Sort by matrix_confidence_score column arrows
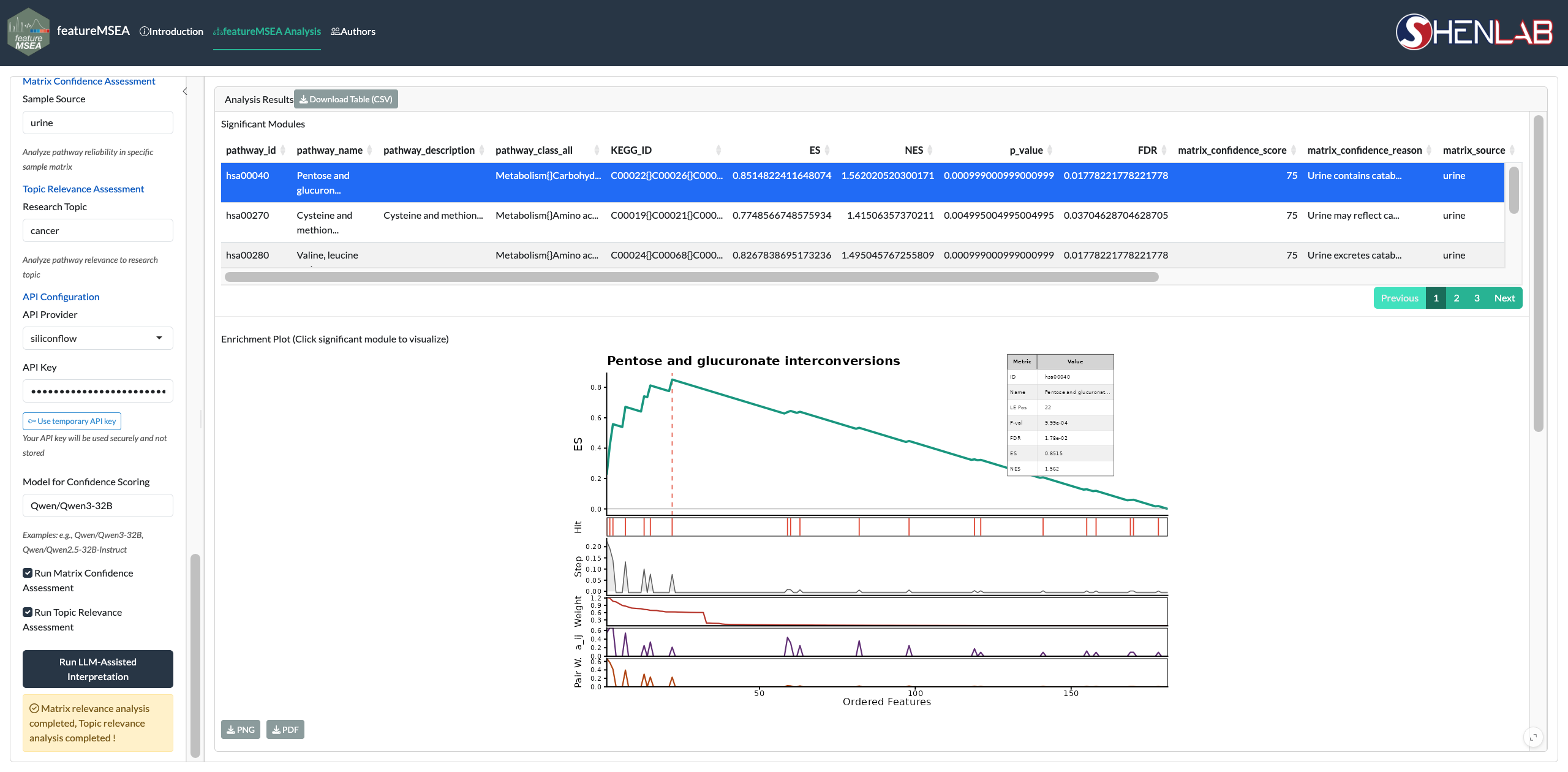 click(x=1294, y=150)
